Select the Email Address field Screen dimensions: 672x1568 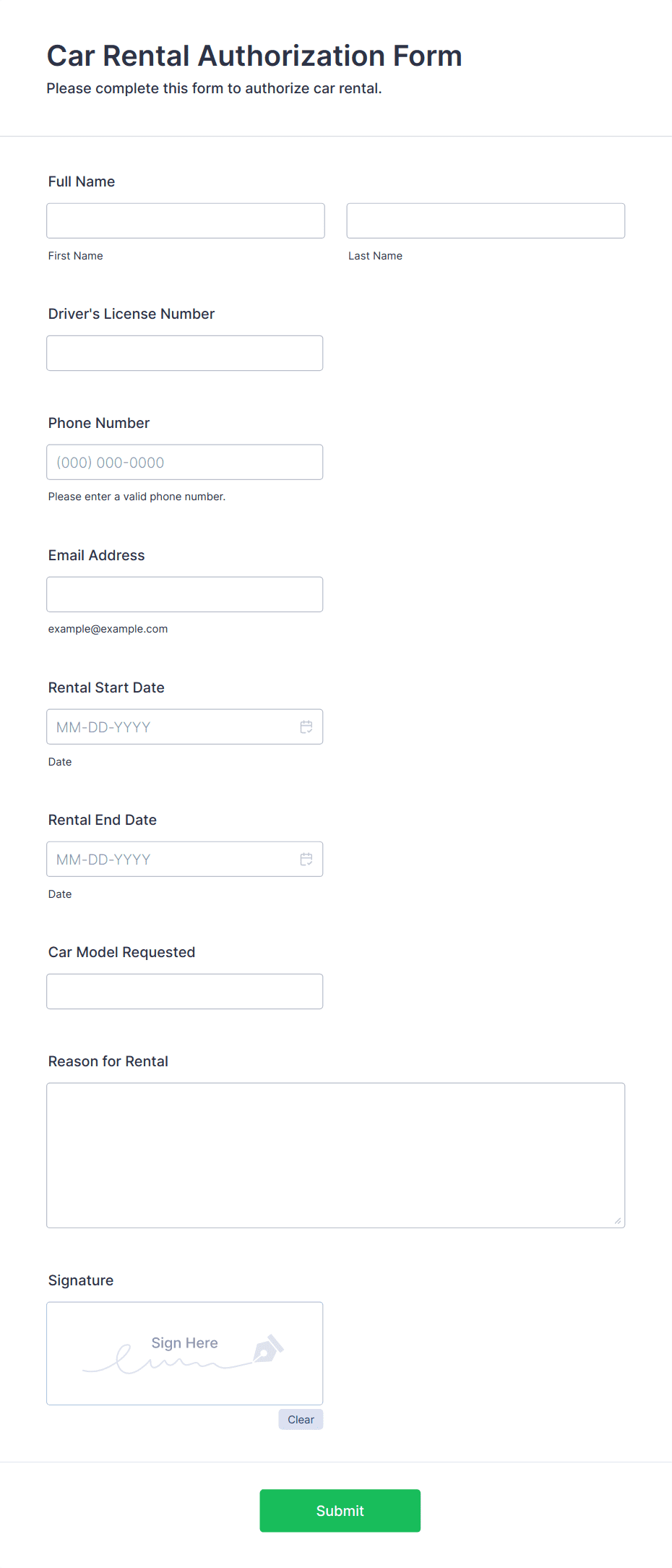185,594
